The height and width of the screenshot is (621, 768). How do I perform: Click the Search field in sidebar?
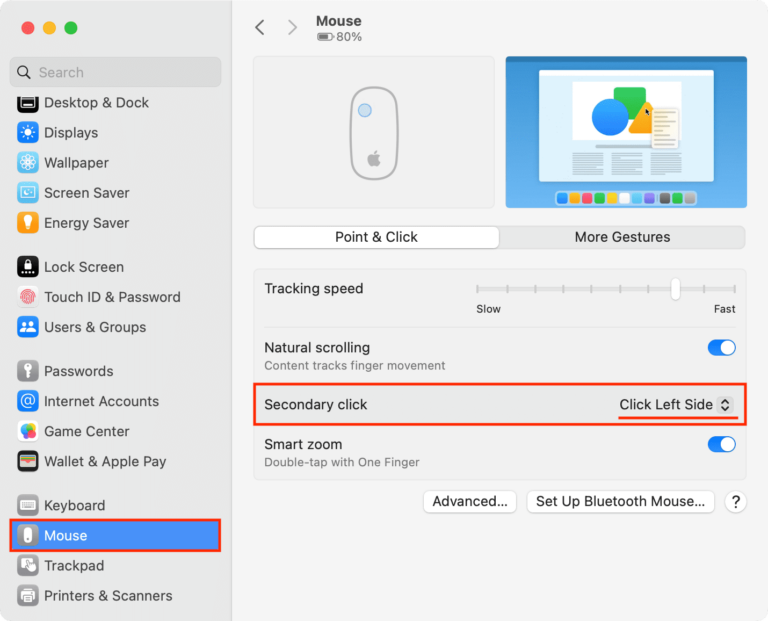[x=116, y=72]
